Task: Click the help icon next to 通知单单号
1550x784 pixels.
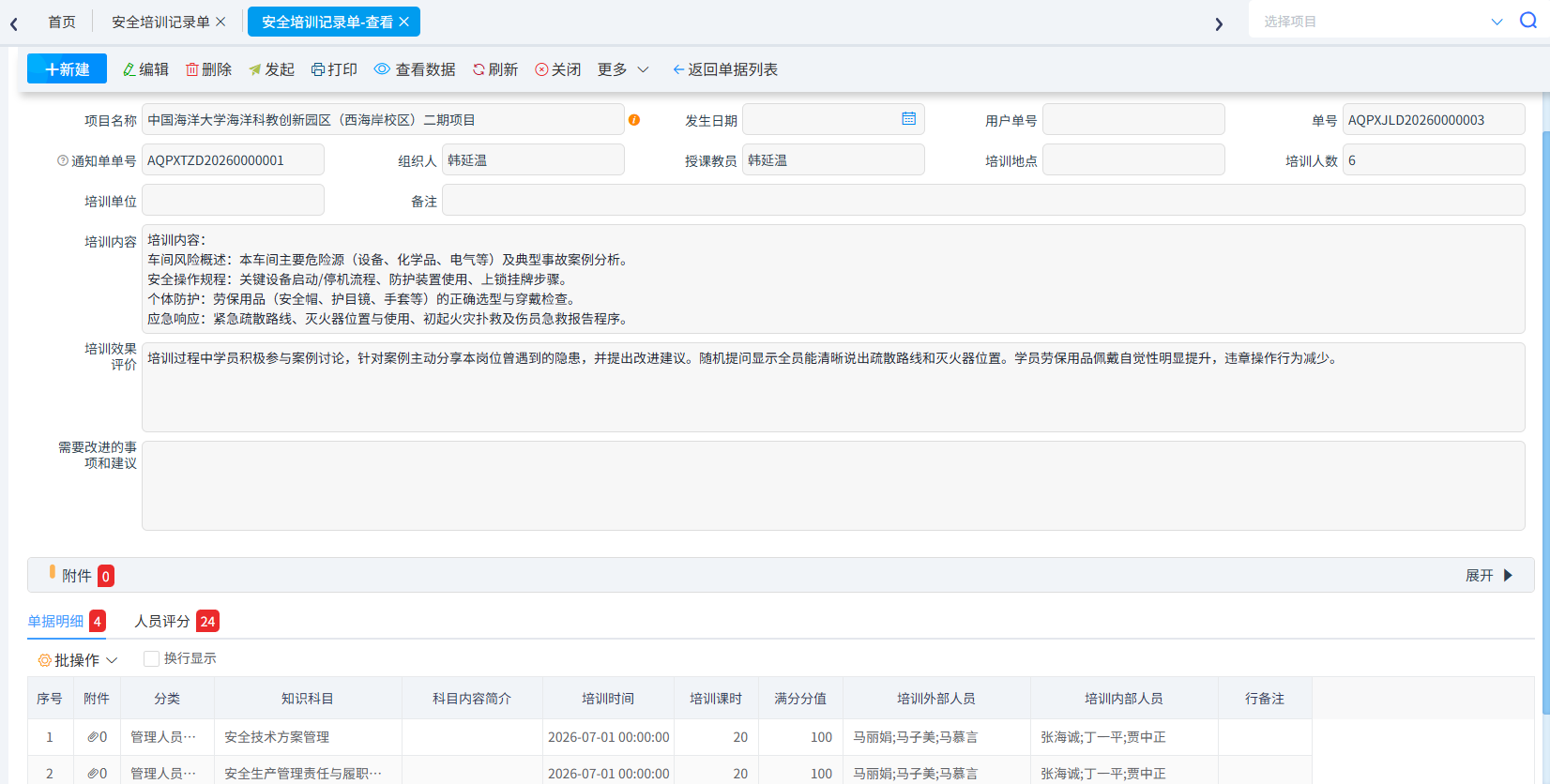Action: pos(63,160)
